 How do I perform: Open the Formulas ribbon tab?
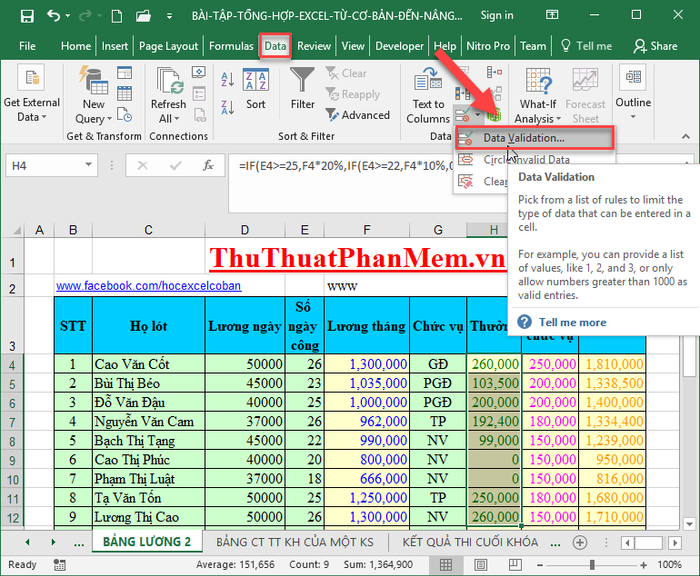[231, 46]
